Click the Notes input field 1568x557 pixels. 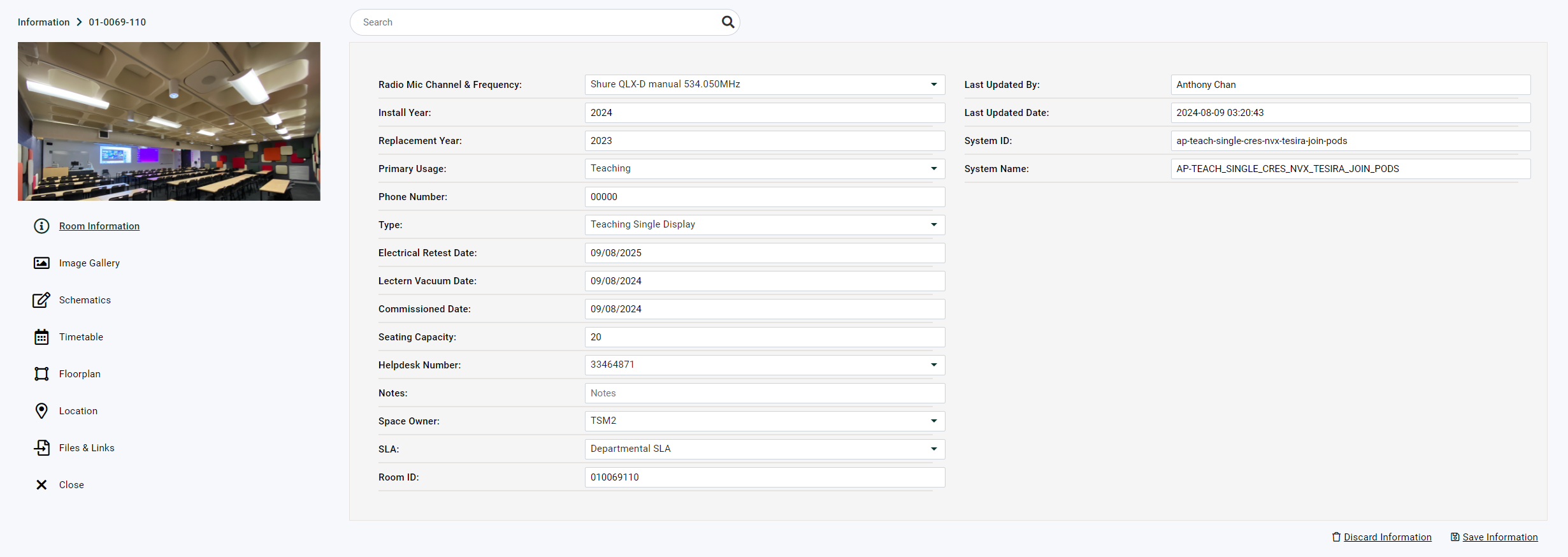pos(765,393)
